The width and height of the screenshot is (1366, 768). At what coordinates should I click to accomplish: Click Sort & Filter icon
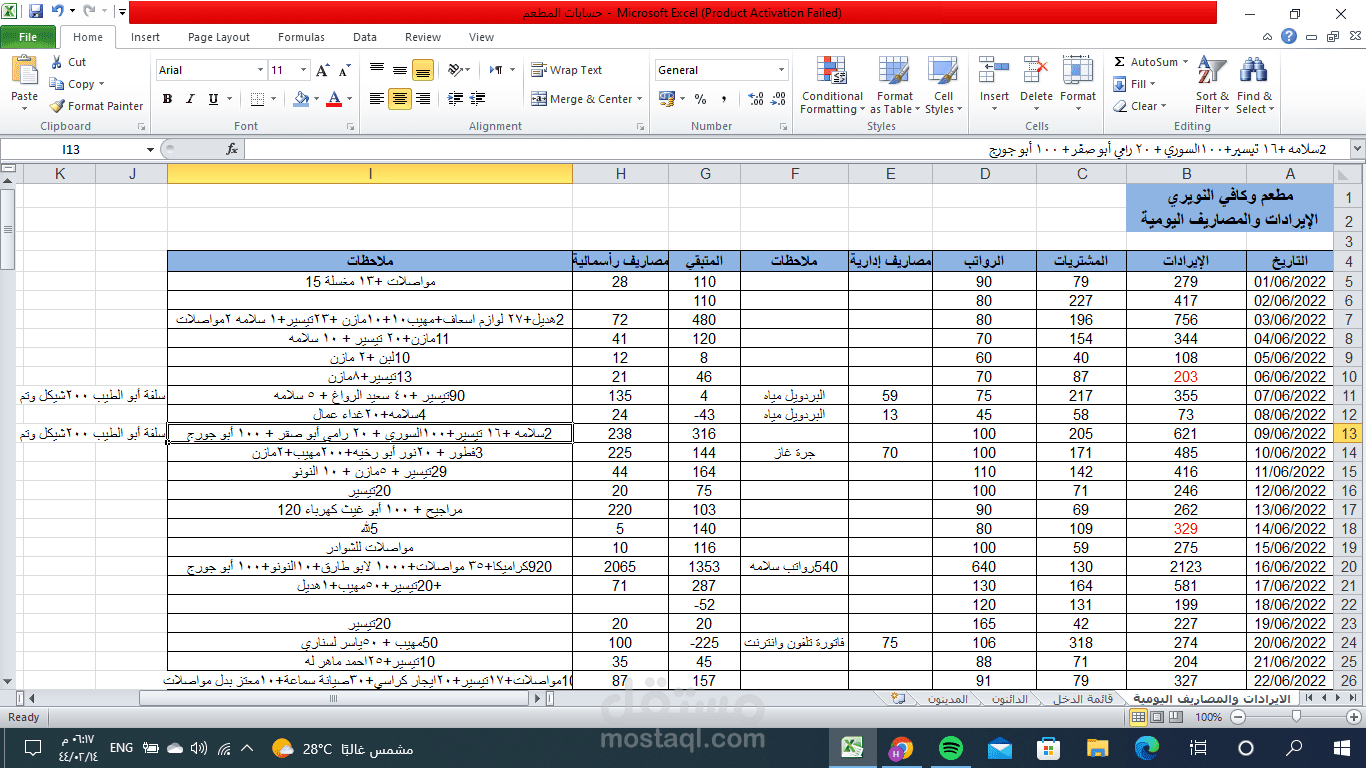click(x=1211, y=72)
